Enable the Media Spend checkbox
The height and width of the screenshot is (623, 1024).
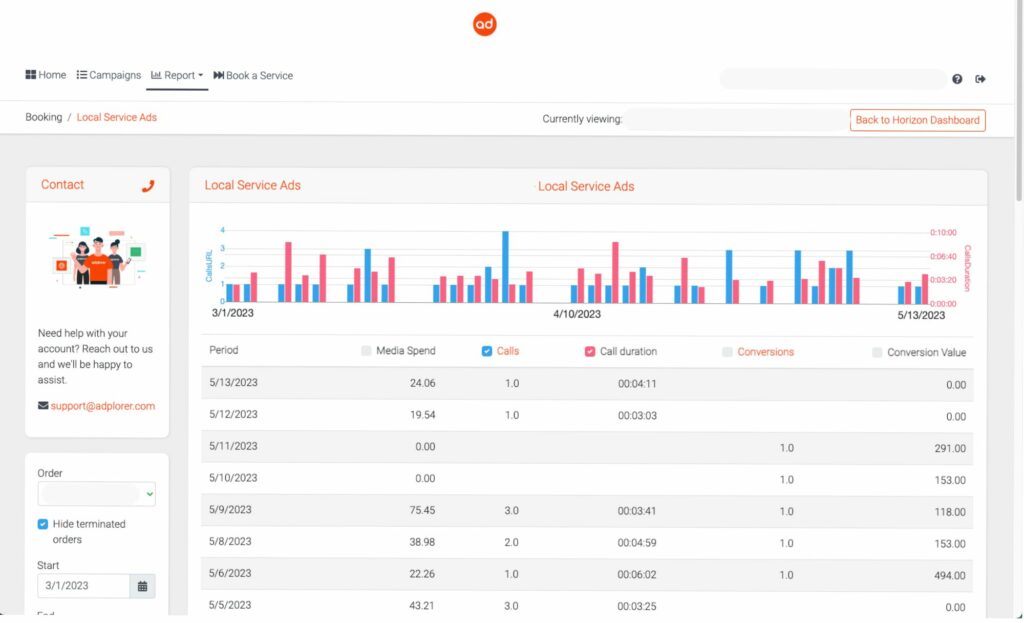[366, 351]
